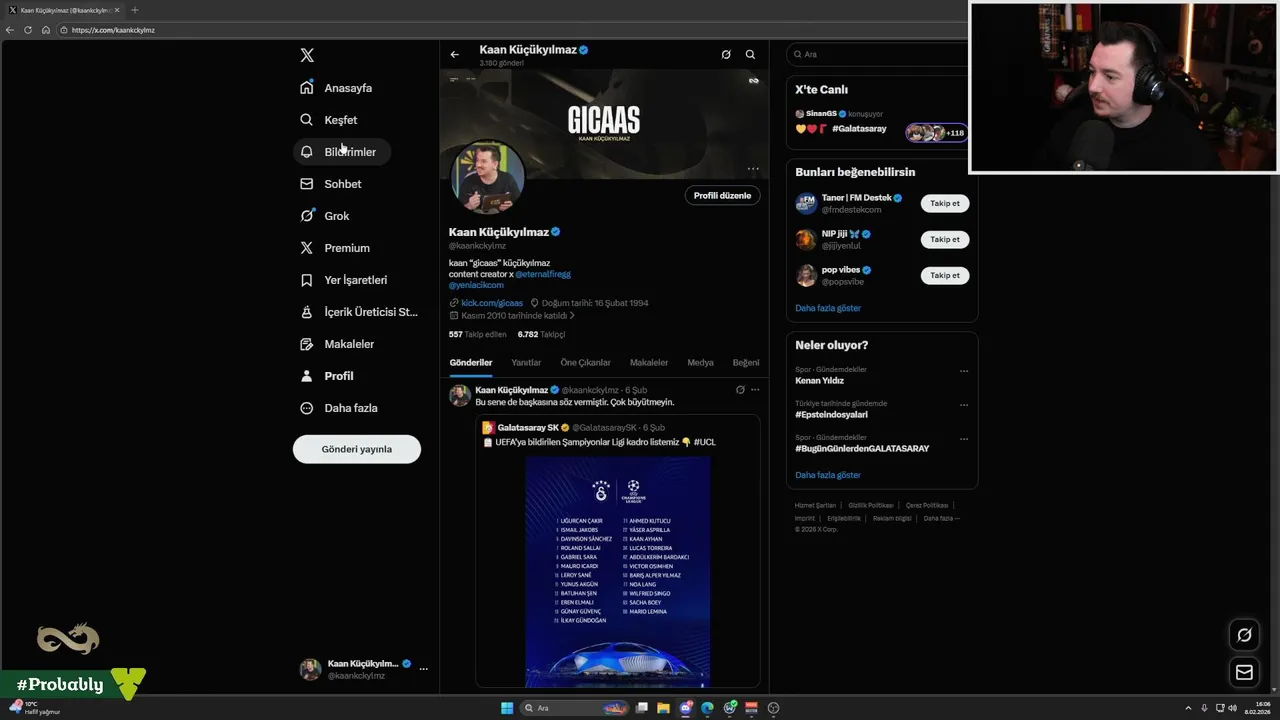
Task: Open #BugünGünlerdenGALATASARAY trend
Action: (x=862, y=448)
